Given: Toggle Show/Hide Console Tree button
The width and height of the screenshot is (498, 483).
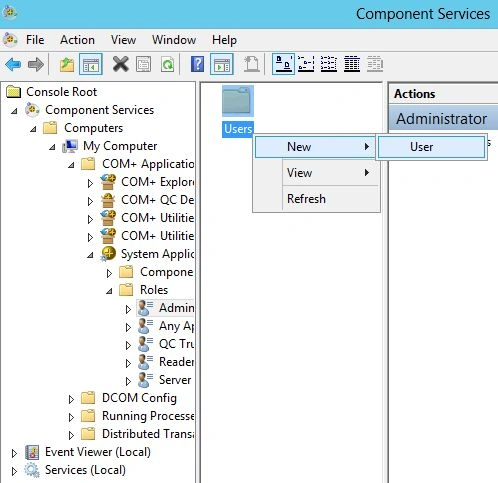Looking at the screenshot, I should click(x=91, y=64).
